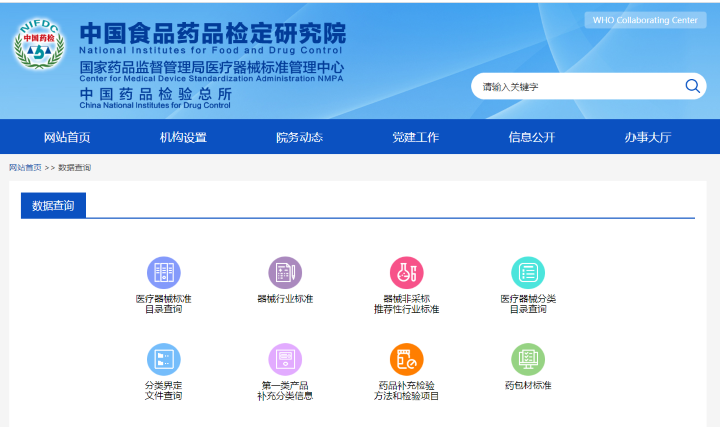This screenshot has width=720, height=427.
Task: Open the 信息公开 menu item
Action: (531, 137)
